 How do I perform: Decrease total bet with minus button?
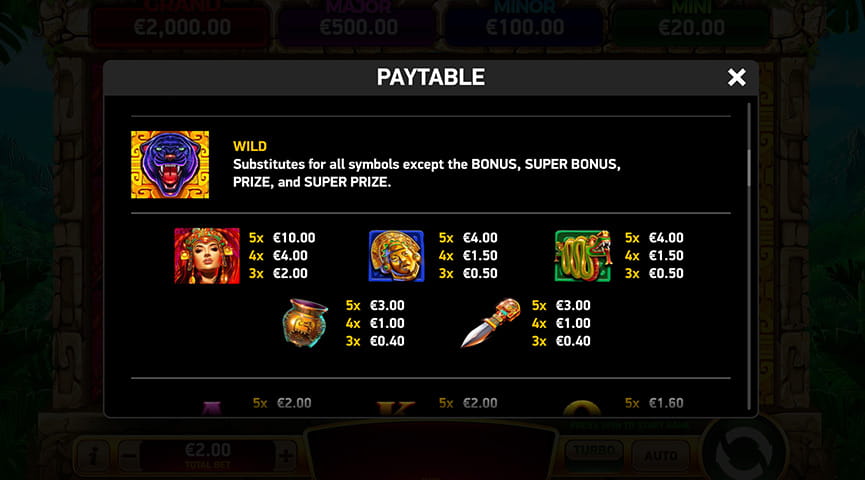pos(129,456)
